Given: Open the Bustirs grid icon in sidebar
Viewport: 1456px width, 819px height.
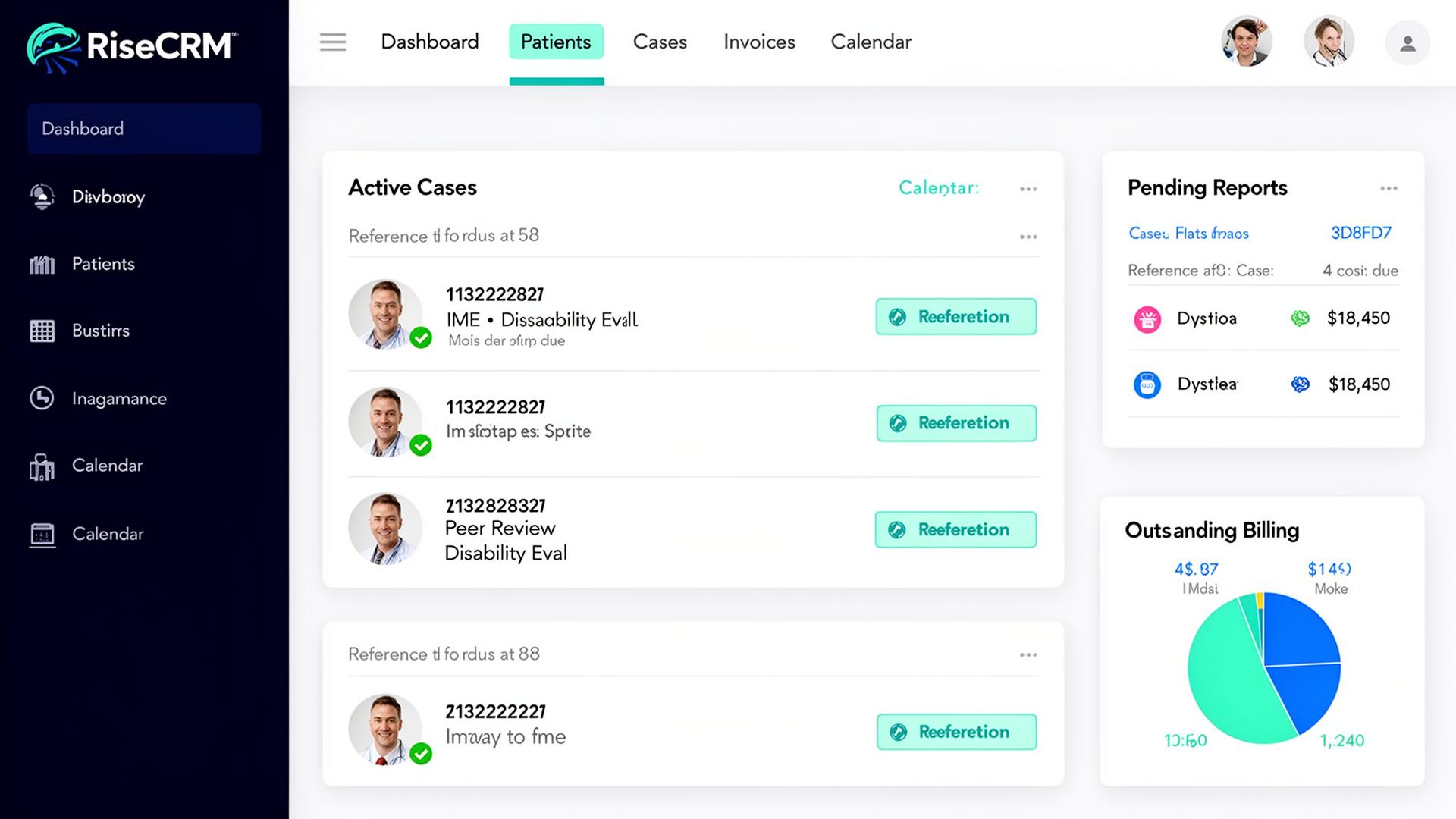Looking at the screenshot, I should [x=42, y=331].
